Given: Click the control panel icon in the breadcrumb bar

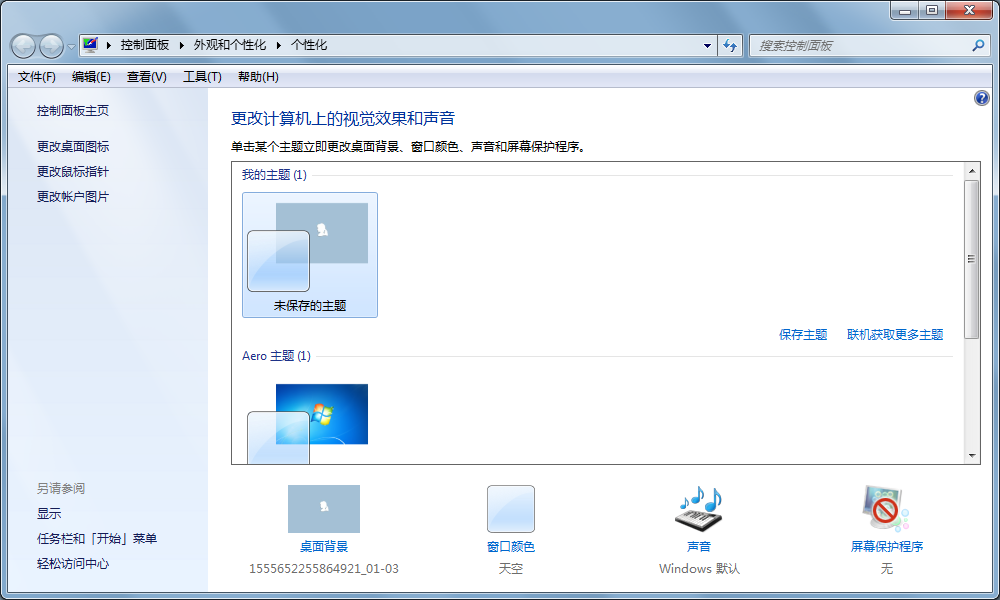Looking at the screenshot, I should click(x=90, y=45).
